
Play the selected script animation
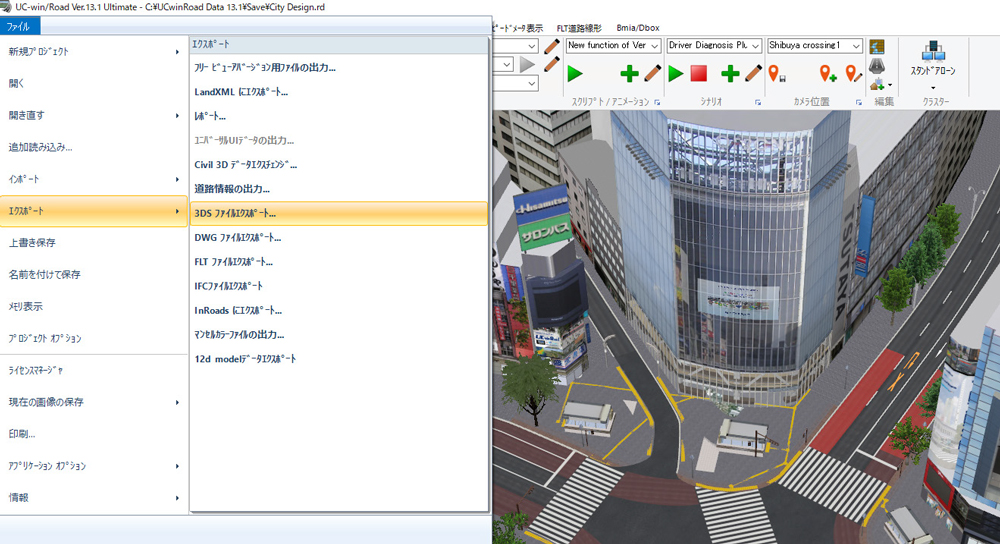[575, 73]
